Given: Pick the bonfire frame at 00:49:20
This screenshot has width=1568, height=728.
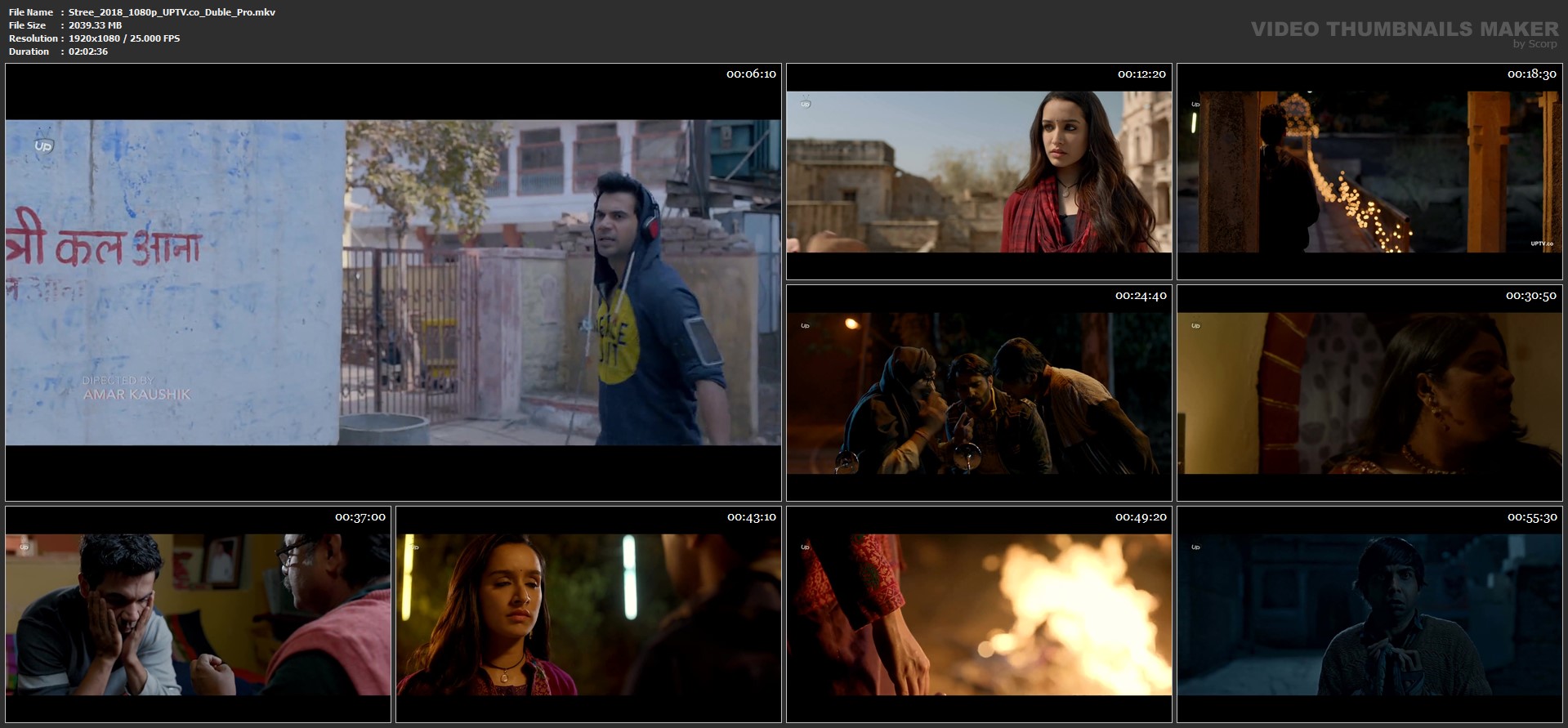Looking at the screenshot, I should [x=979, y=614].
